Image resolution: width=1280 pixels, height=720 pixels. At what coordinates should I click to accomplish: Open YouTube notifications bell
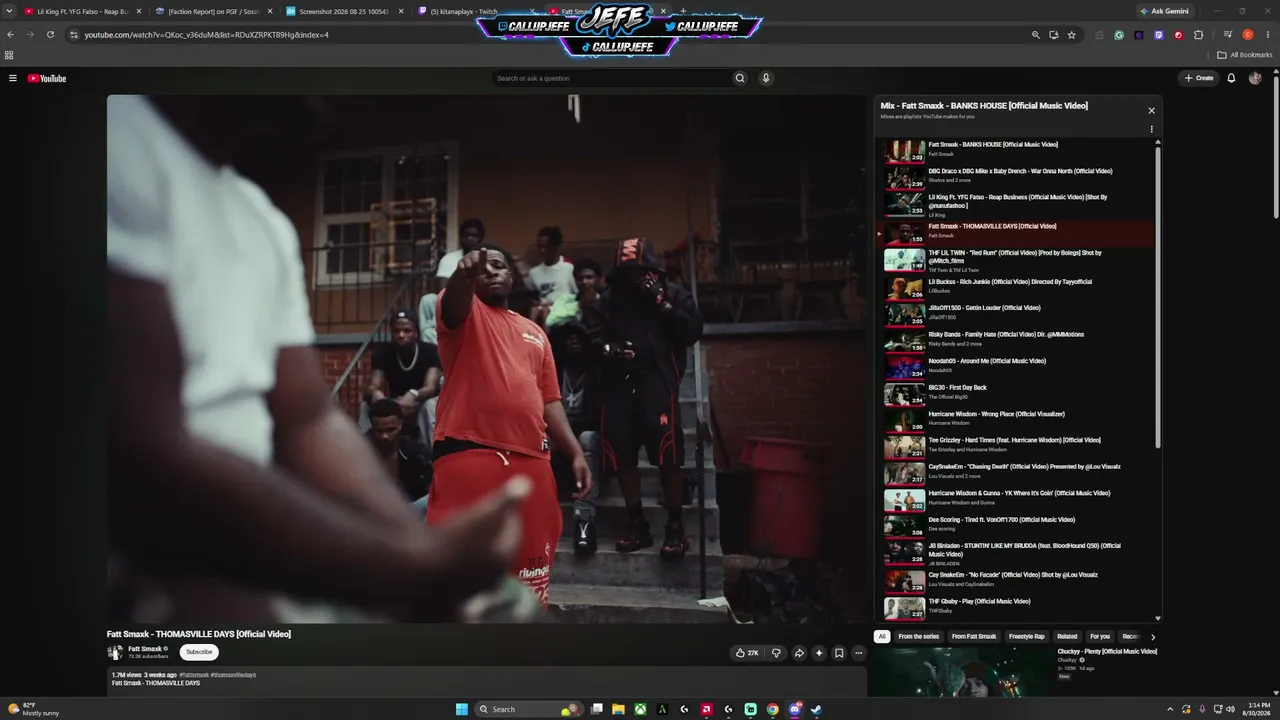[1231, 78]
